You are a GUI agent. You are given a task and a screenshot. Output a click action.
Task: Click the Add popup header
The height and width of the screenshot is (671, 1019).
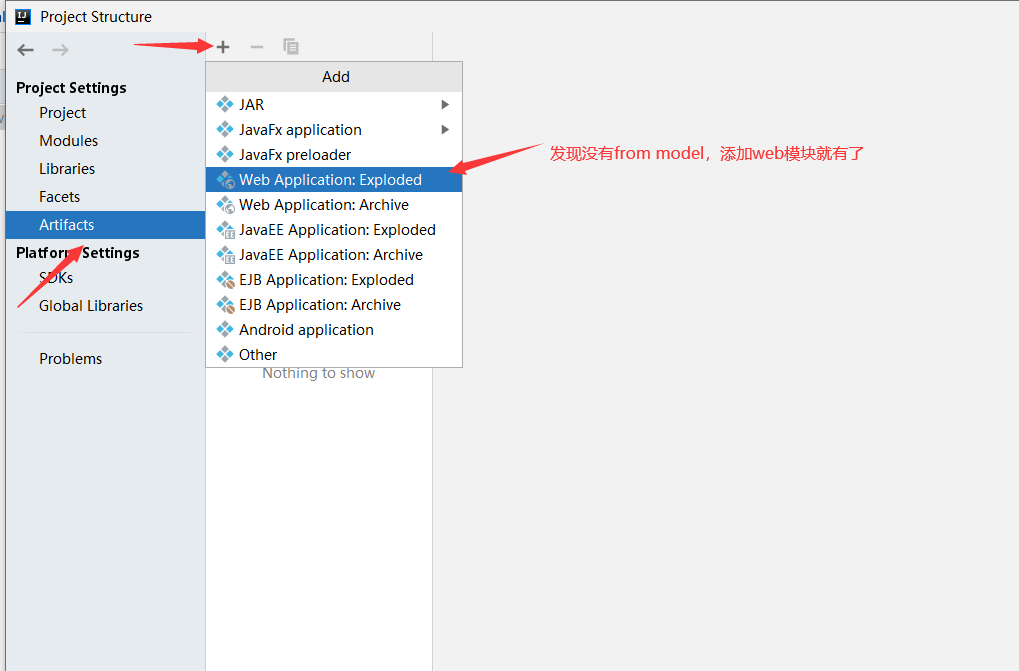334,77
